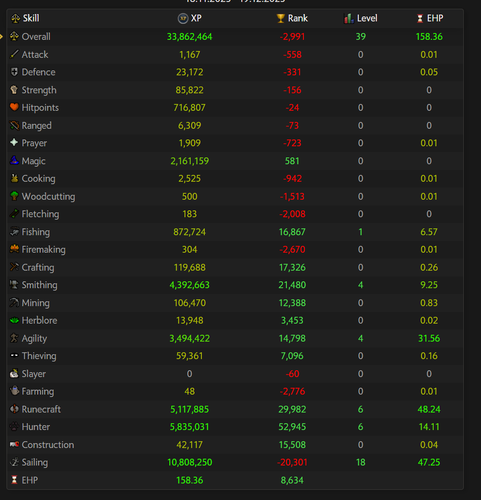Click the Herblore leaf icon
481x500 pixels.
tap(14, 320)
